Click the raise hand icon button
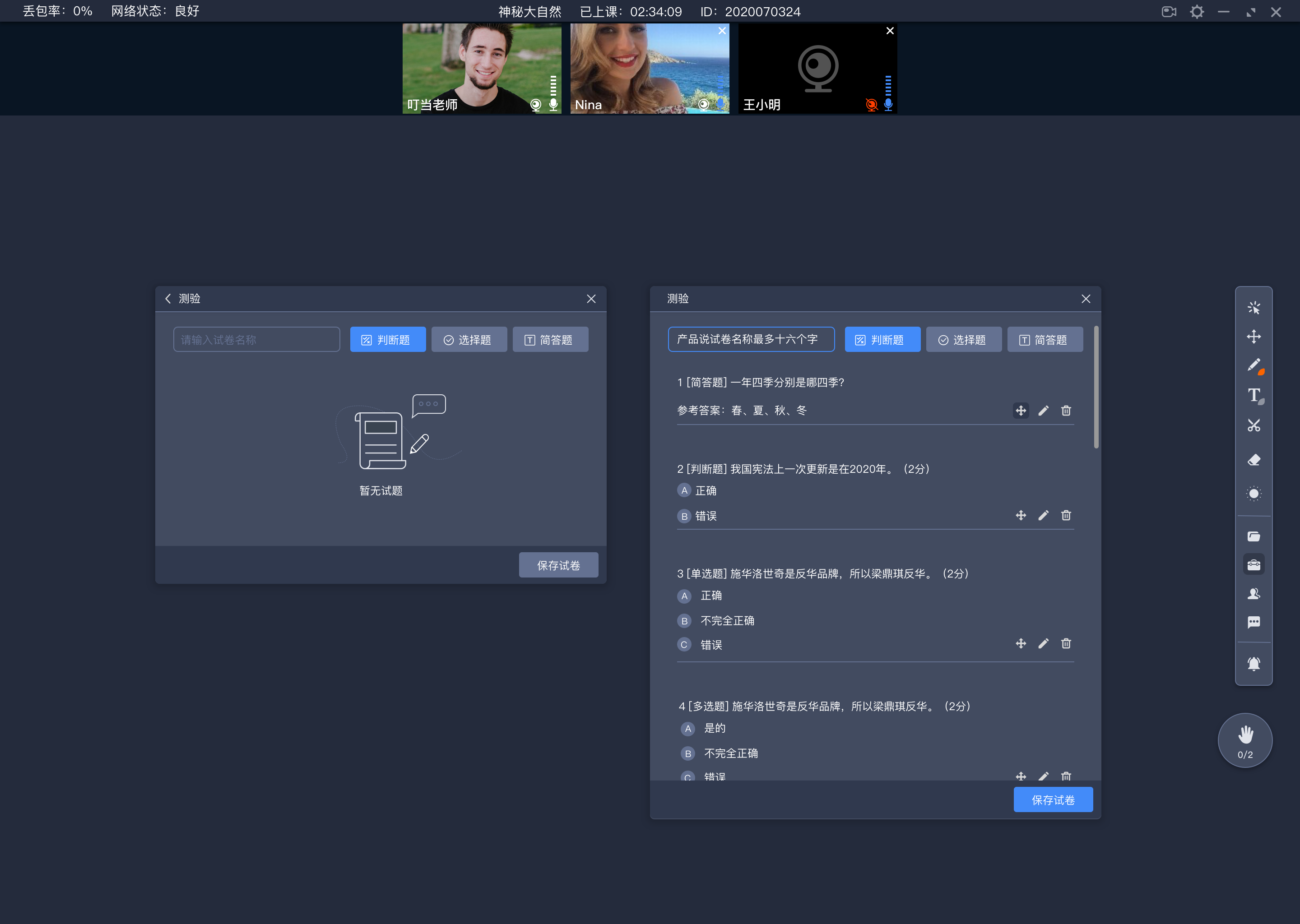 [1244, 740]
